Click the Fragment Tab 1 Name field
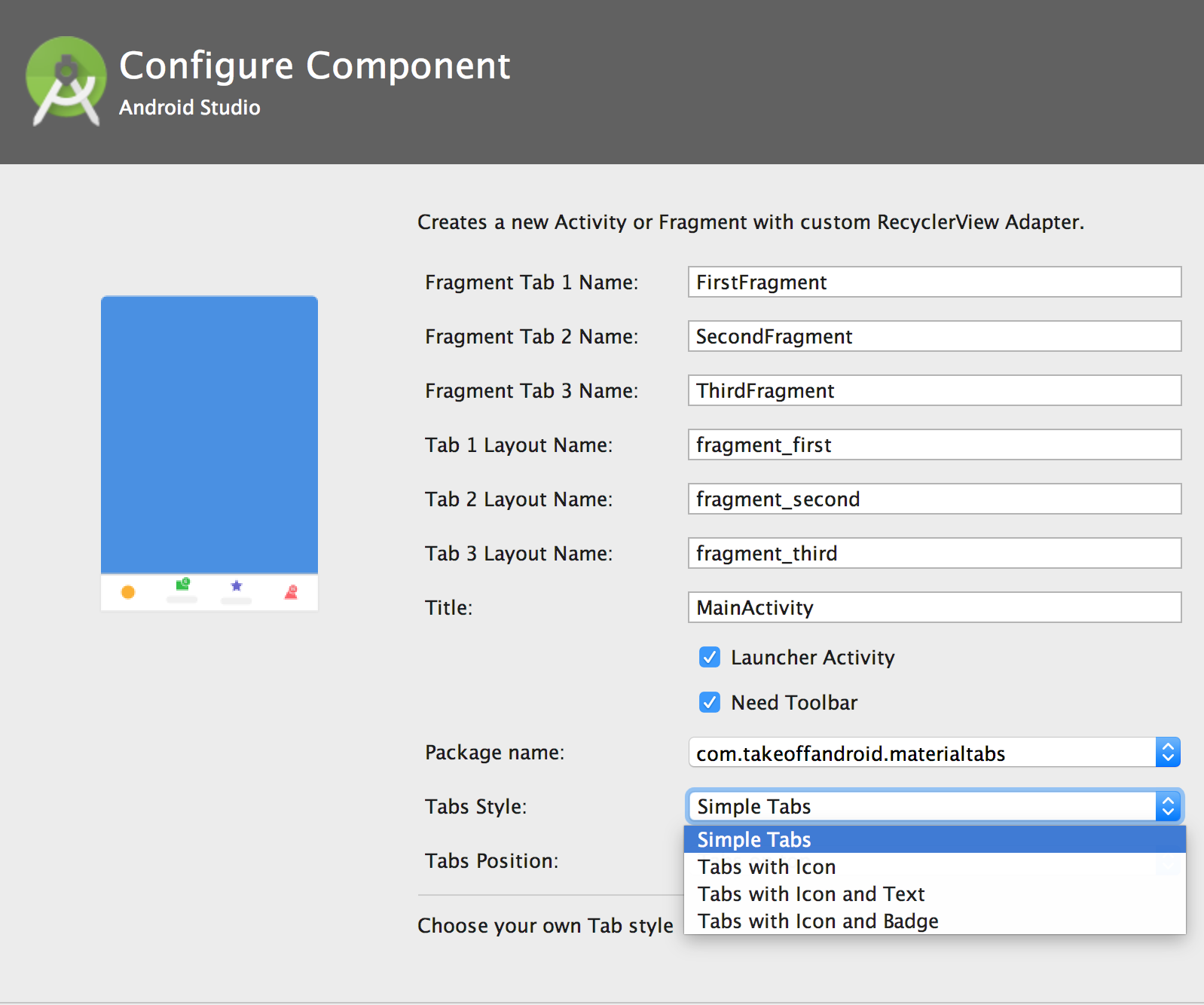Image resolution: width=1204 pixels, height=1005 pixels. [x=934, y=283]
